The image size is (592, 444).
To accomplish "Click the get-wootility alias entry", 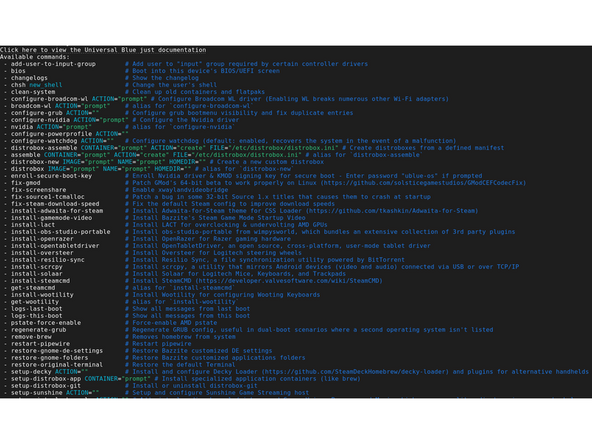I will tap(35, 301).
